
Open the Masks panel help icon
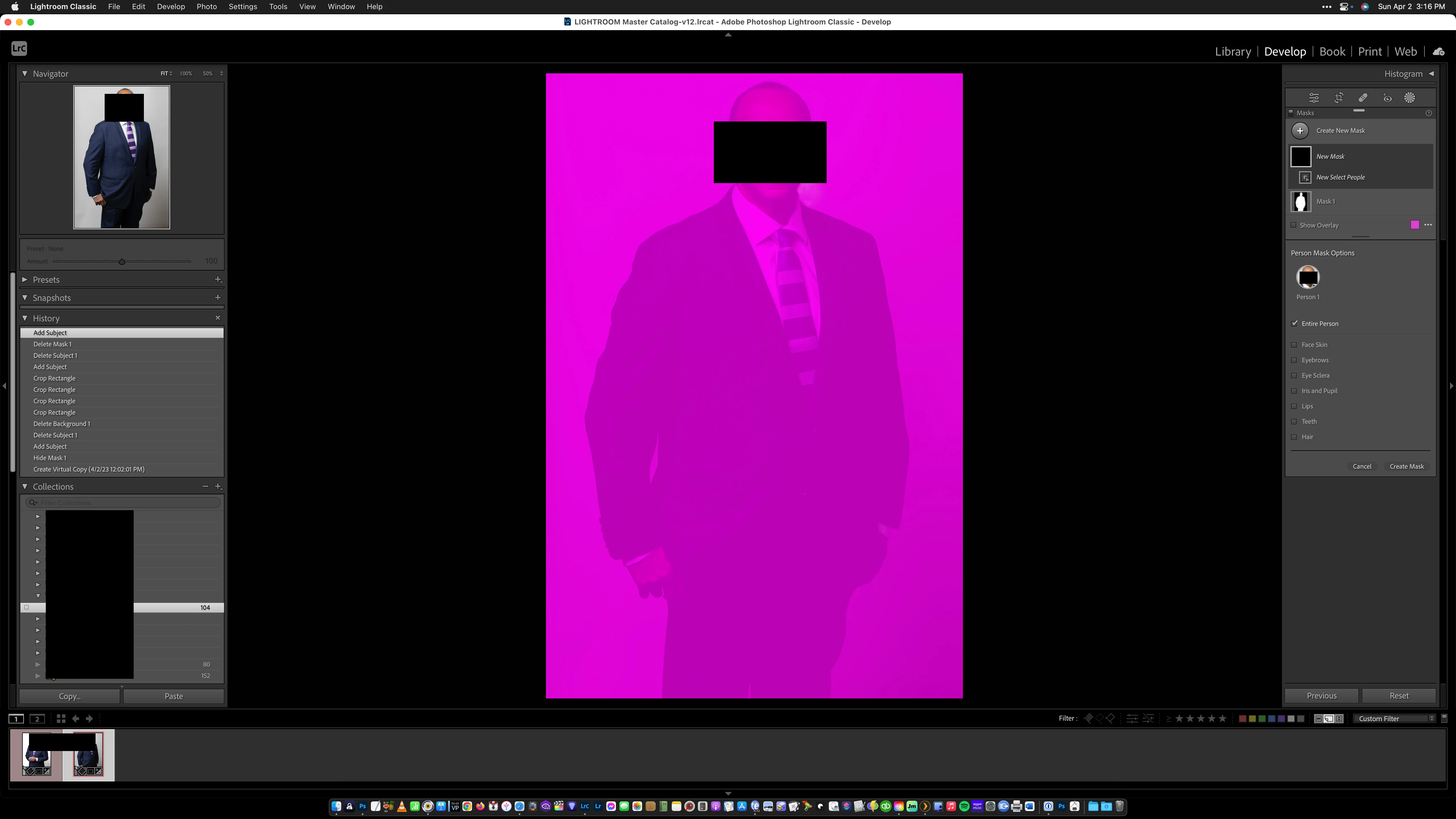(1429, 113)
